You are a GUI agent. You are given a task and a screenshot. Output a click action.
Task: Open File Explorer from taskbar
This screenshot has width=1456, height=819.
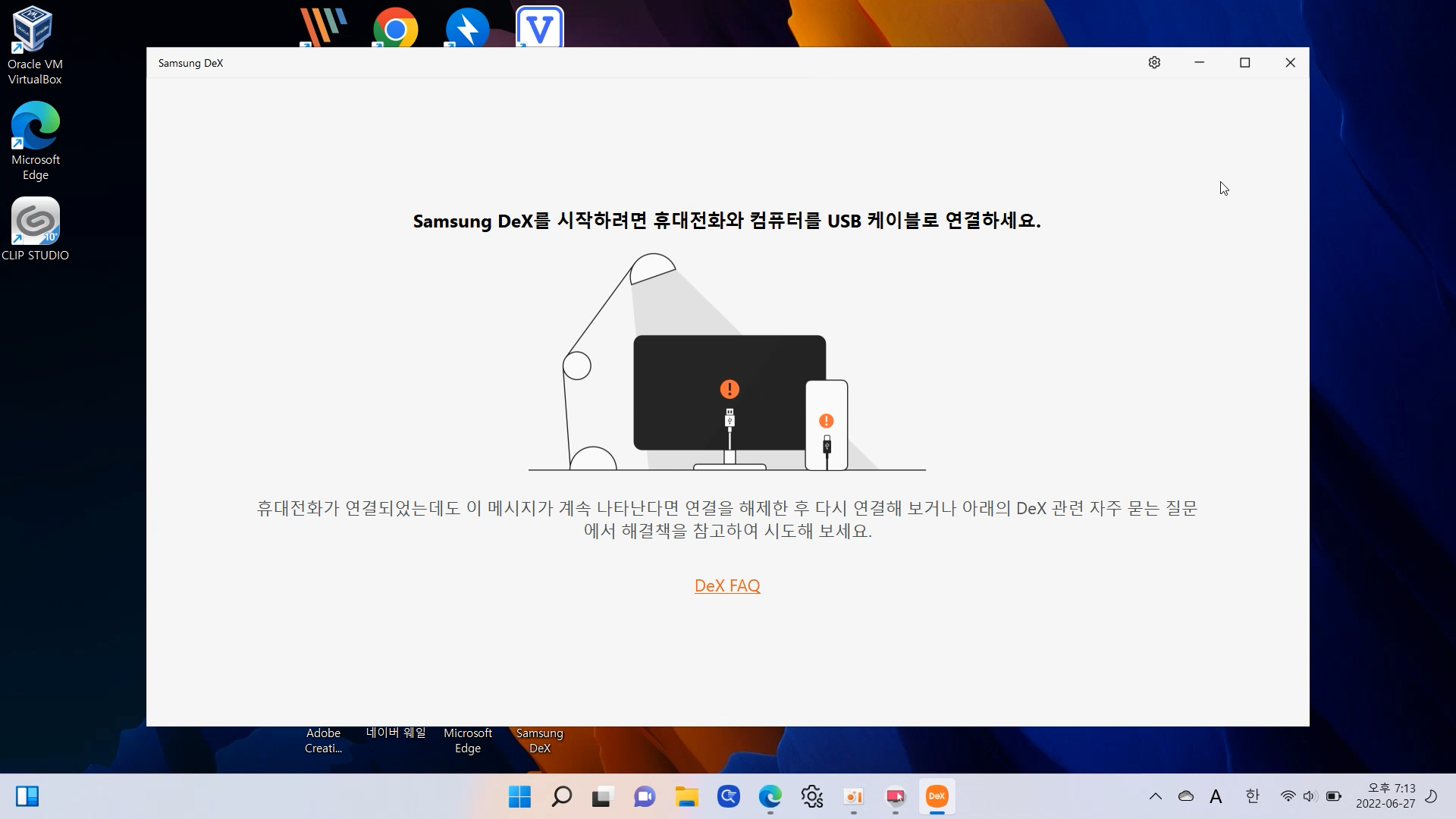pos(686,796)
